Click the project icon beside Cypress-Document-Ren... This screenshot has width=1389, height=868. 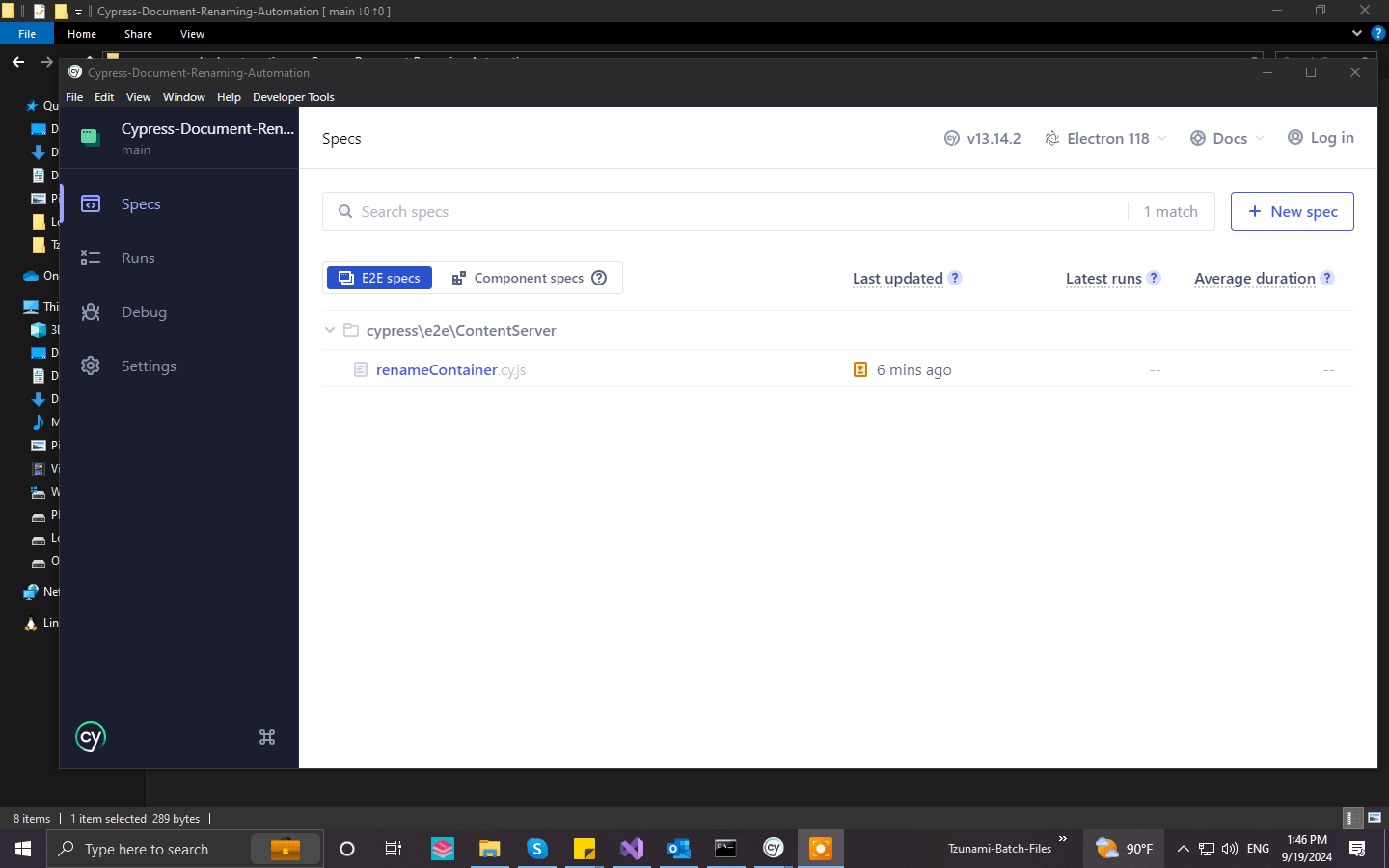(91, 137)
